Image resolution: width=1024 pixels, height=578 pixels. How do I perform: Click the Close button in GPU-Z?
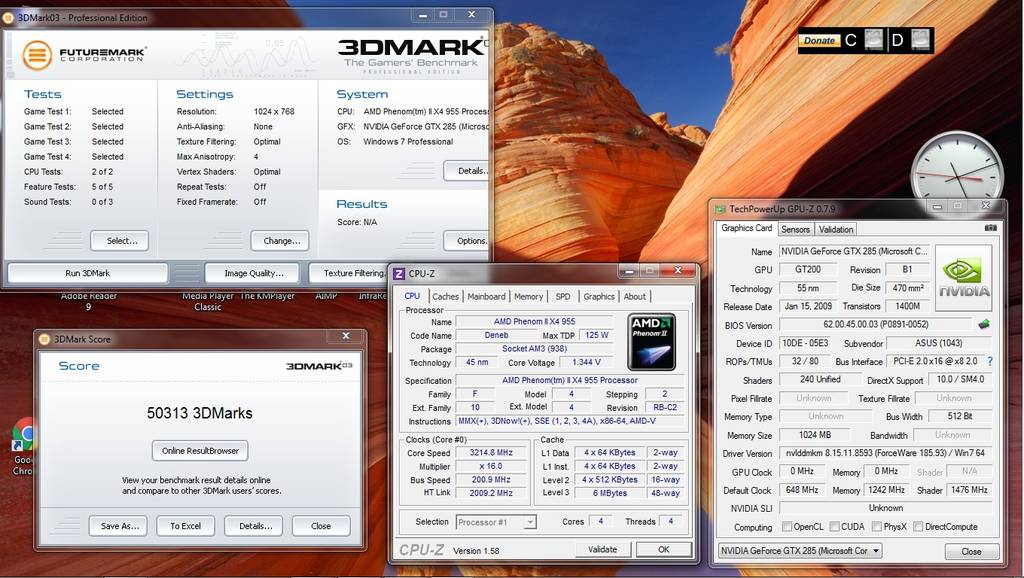point(971,551)
